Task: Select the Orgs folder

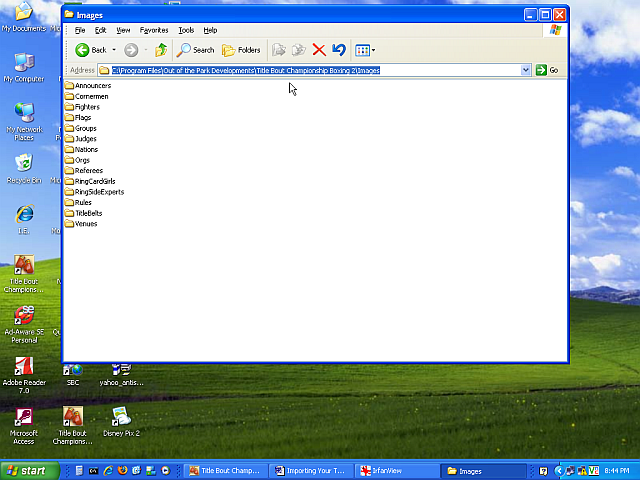Action: pyautogui.click(x=78, y=160)
